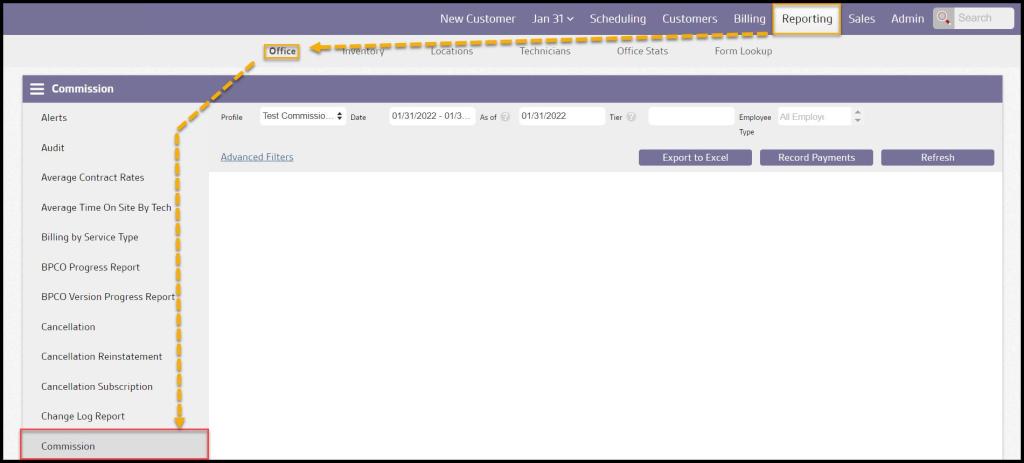The image size is (1024, 463).
Task: Switch to the Office Stats tab
Action: click(x=642, y=51)
